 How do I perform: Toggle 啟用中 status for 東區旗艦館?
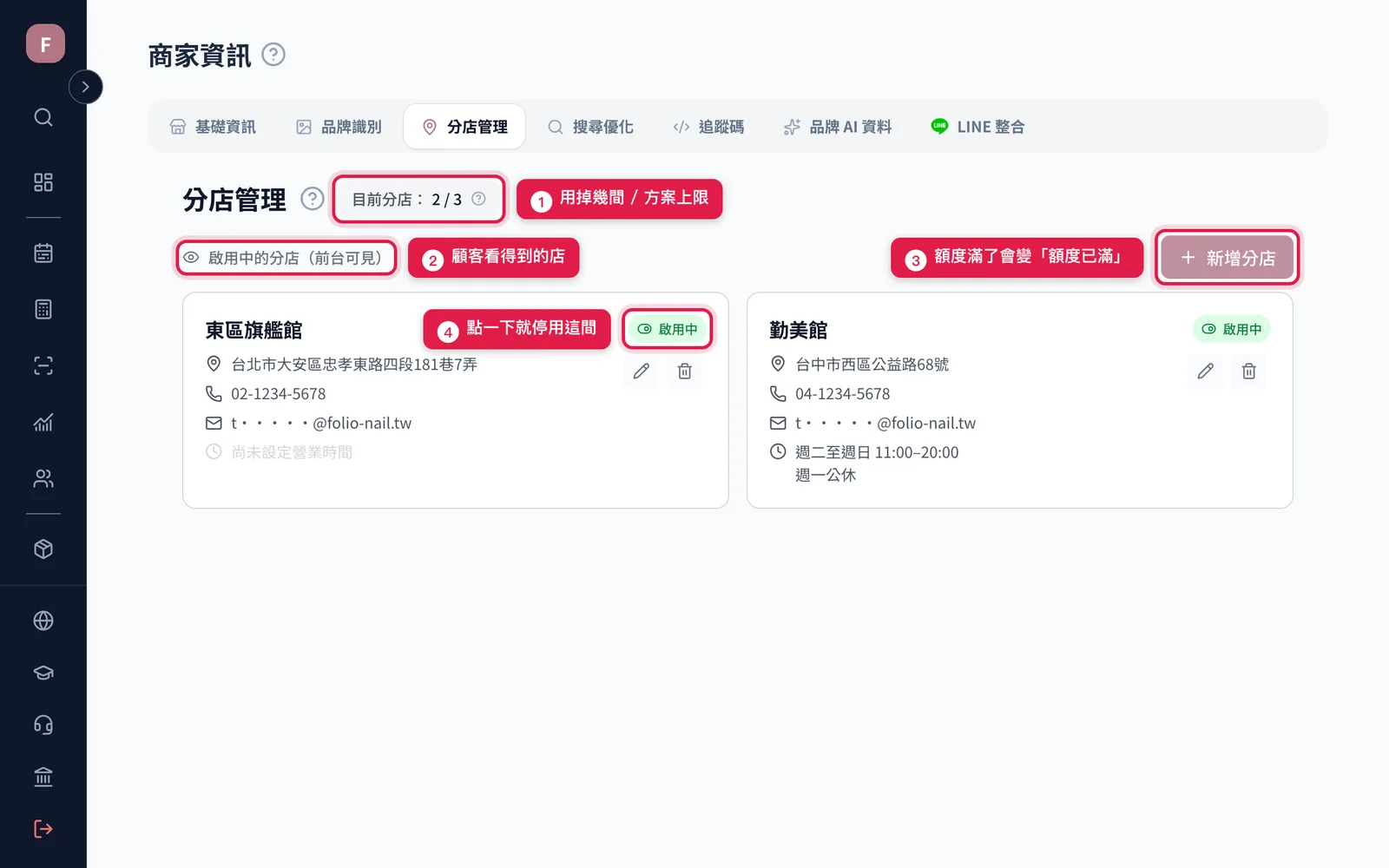pos(668,329)
